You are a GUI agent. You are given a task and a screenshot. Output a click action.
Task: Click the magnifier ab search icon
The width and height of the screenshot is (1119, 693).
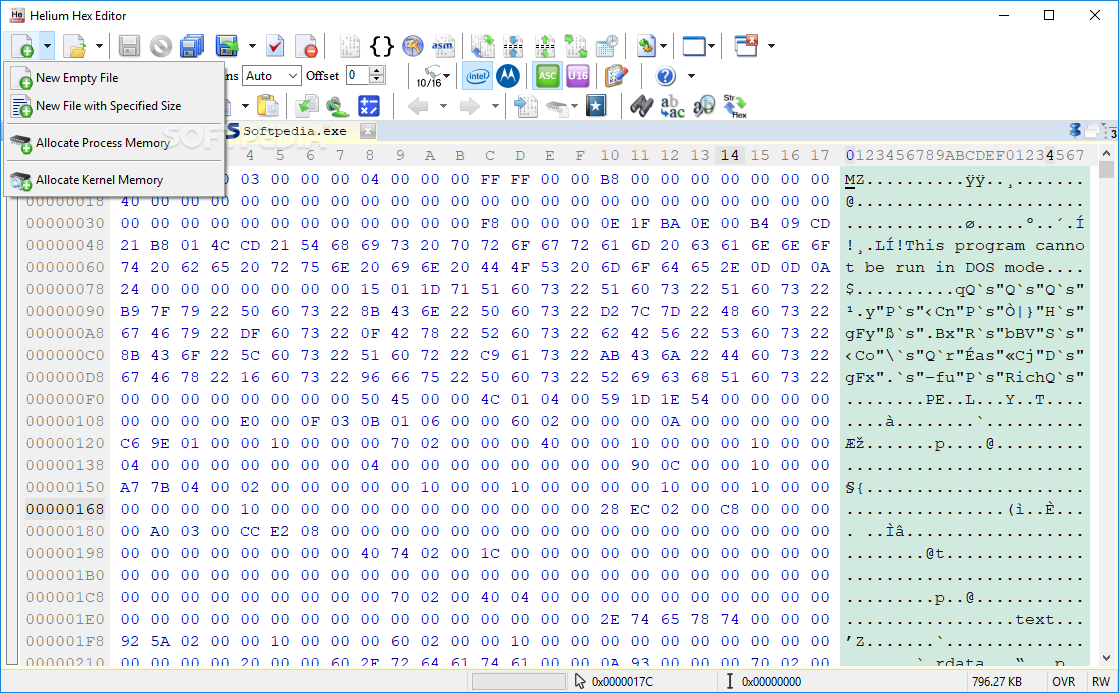(704, 106)
